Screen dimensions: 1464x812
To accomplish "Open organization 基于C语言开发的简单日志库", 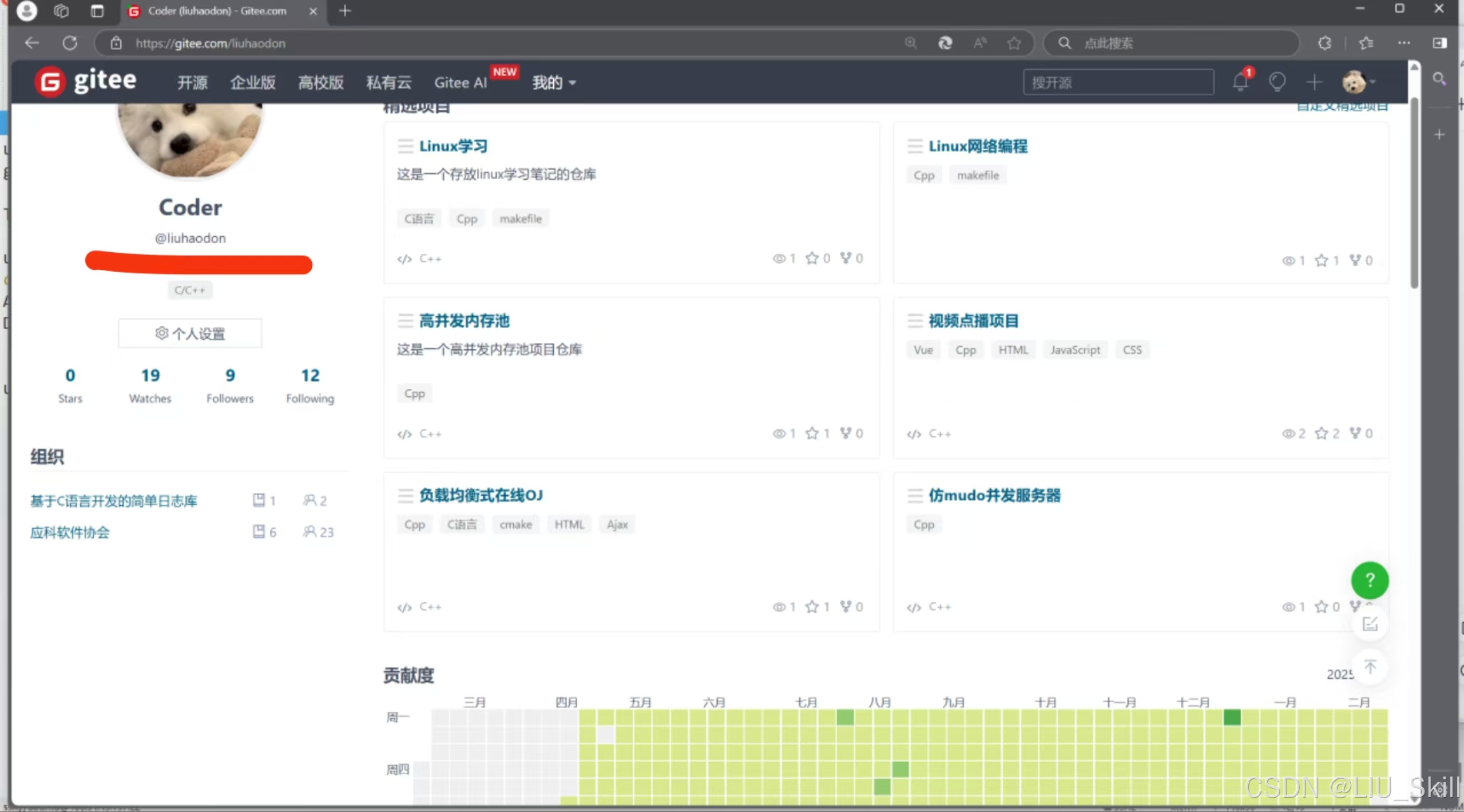I will pyautogui.click(x=113, y=501).
